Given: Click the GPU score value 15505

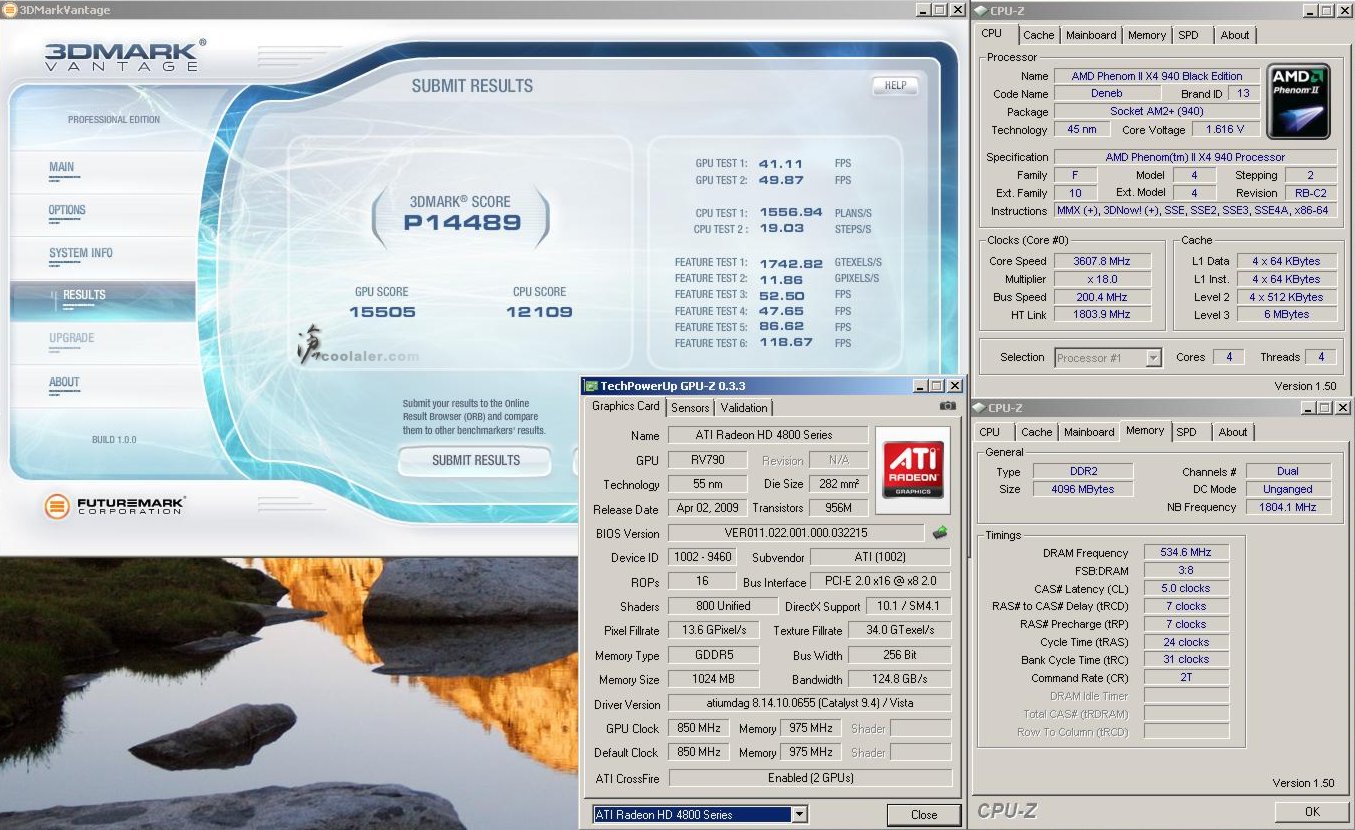Looking at the screenshot, I should pos(382,311).
